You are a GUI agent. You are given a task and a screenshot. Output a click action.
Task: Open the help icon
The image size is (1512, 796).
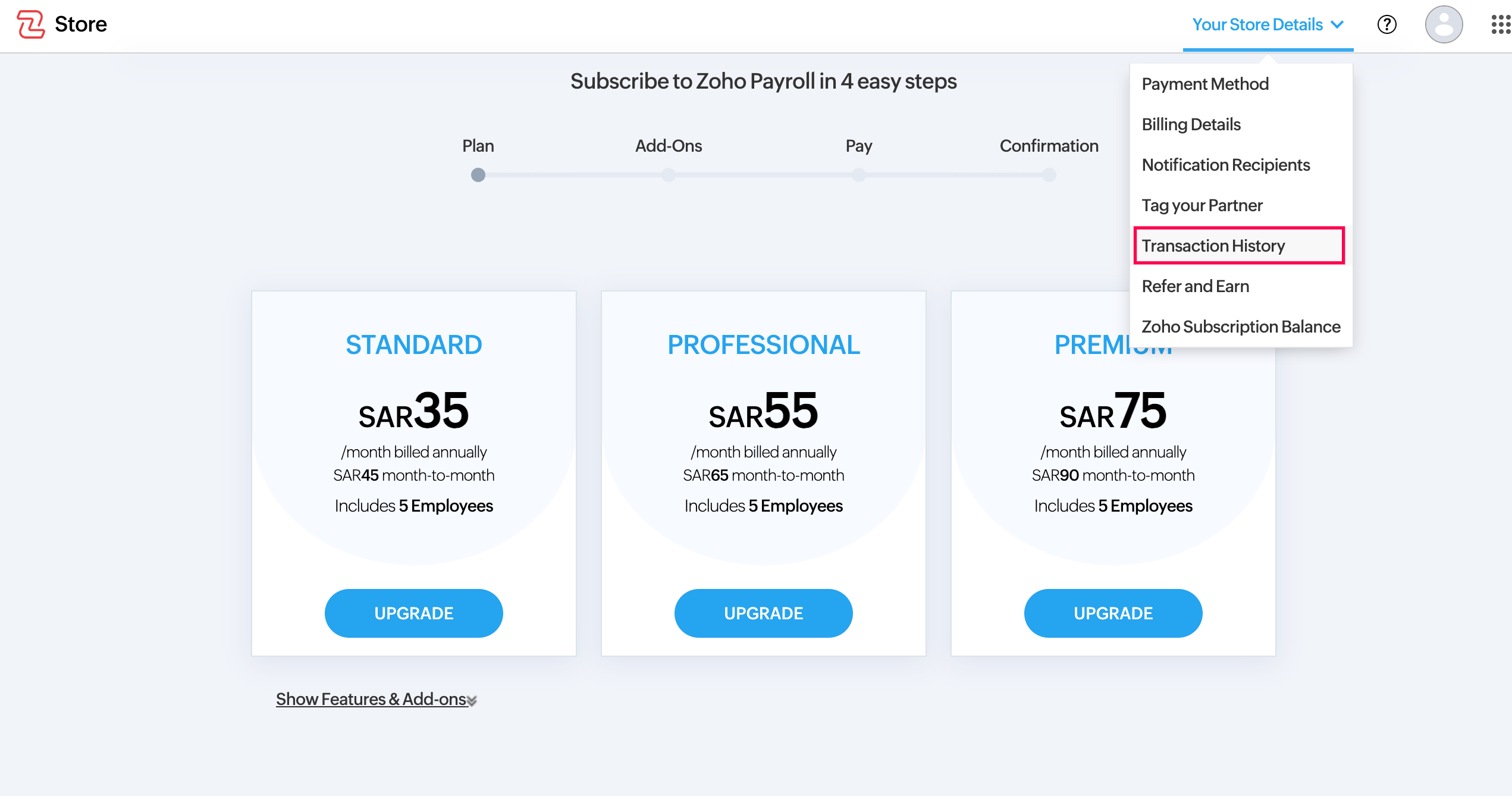pyautogui.click(x=1386, y=24)
